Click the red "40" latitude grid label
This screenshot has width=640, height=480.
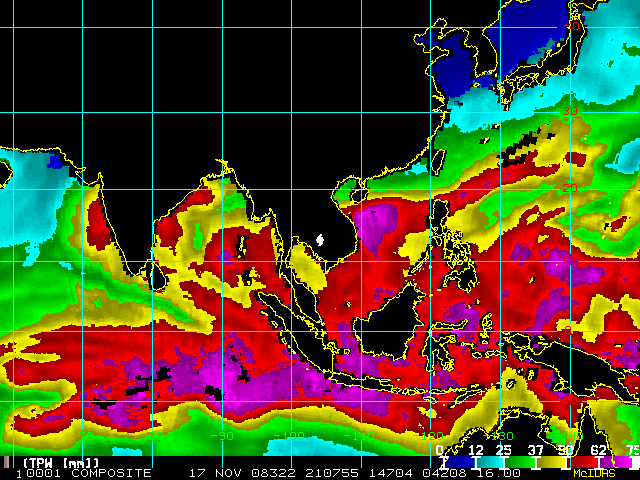(572, 26)
